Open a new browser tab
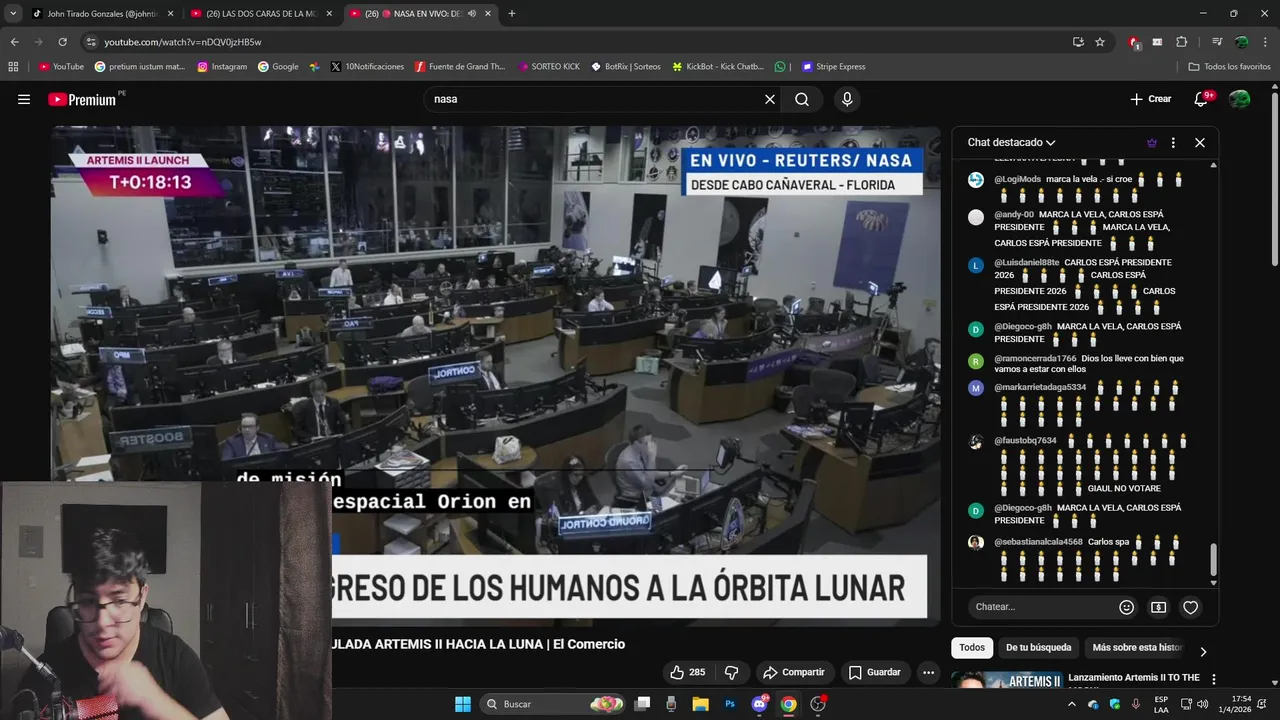The height and width of the screenshot is (720, 1280). pyautogui.click(x=512, y=13)
